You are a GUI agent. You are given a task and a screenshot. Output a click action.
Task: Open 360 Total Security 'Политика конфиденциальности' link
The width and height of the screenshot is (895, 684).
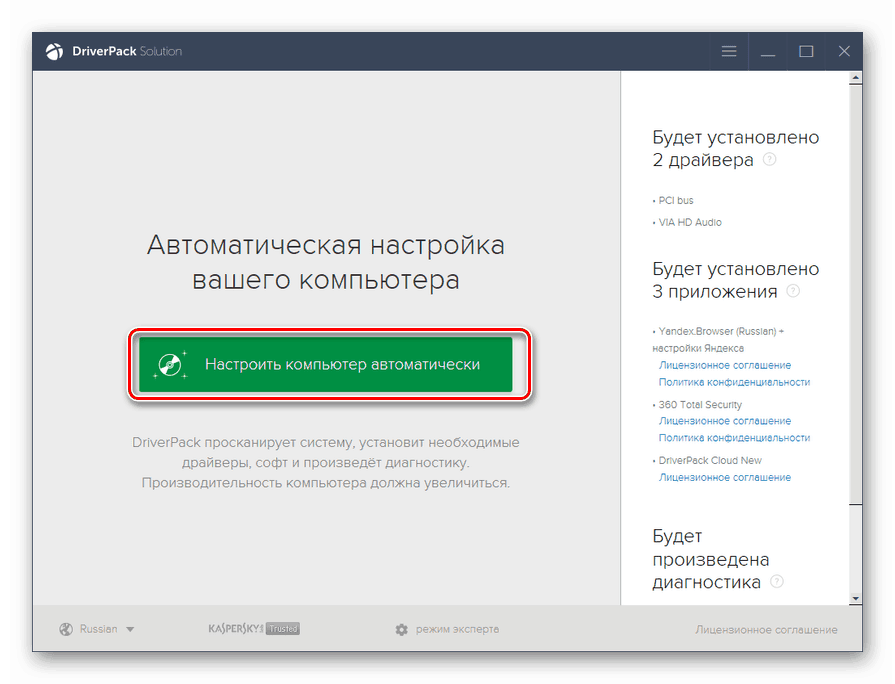(x=735, y=438)
